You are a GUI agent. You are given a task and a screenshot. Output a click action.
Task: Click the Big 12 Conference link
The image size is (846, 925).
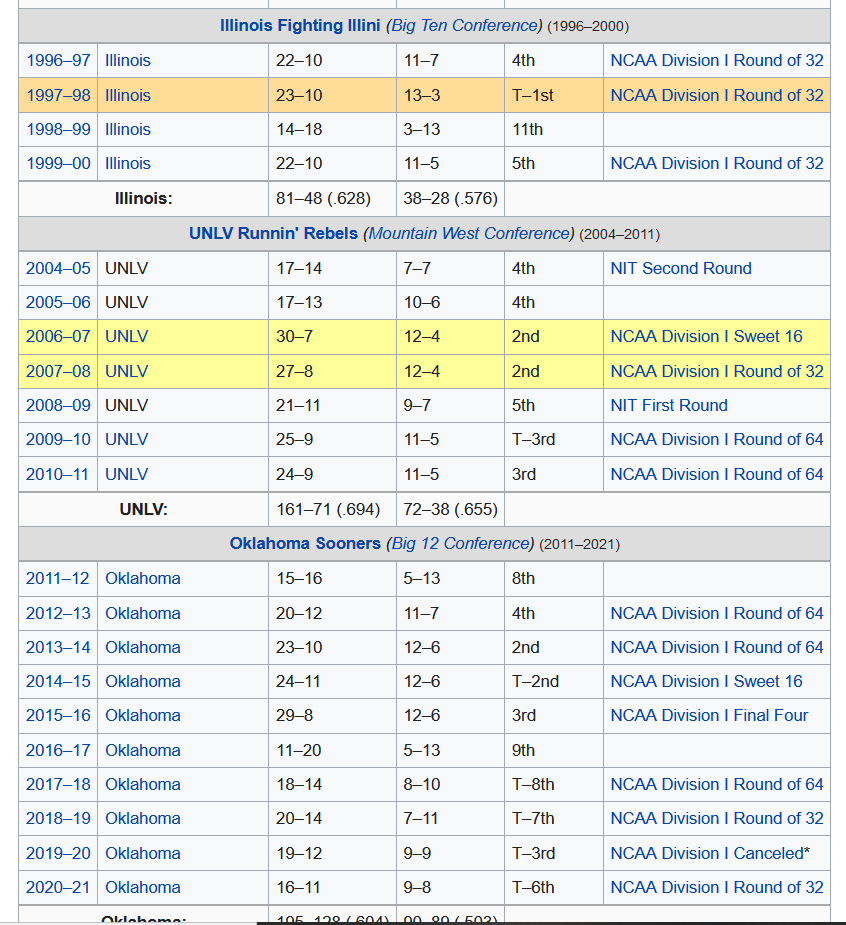point(461,544)
